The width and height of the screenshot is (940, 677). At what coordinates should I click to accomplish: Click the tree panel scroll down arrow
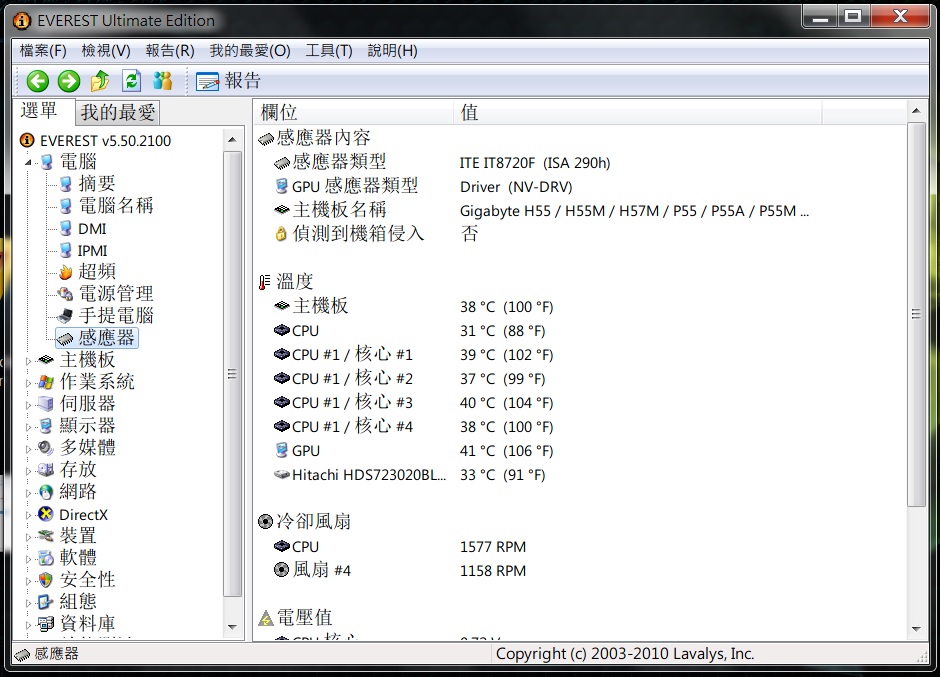pos(233,627)
